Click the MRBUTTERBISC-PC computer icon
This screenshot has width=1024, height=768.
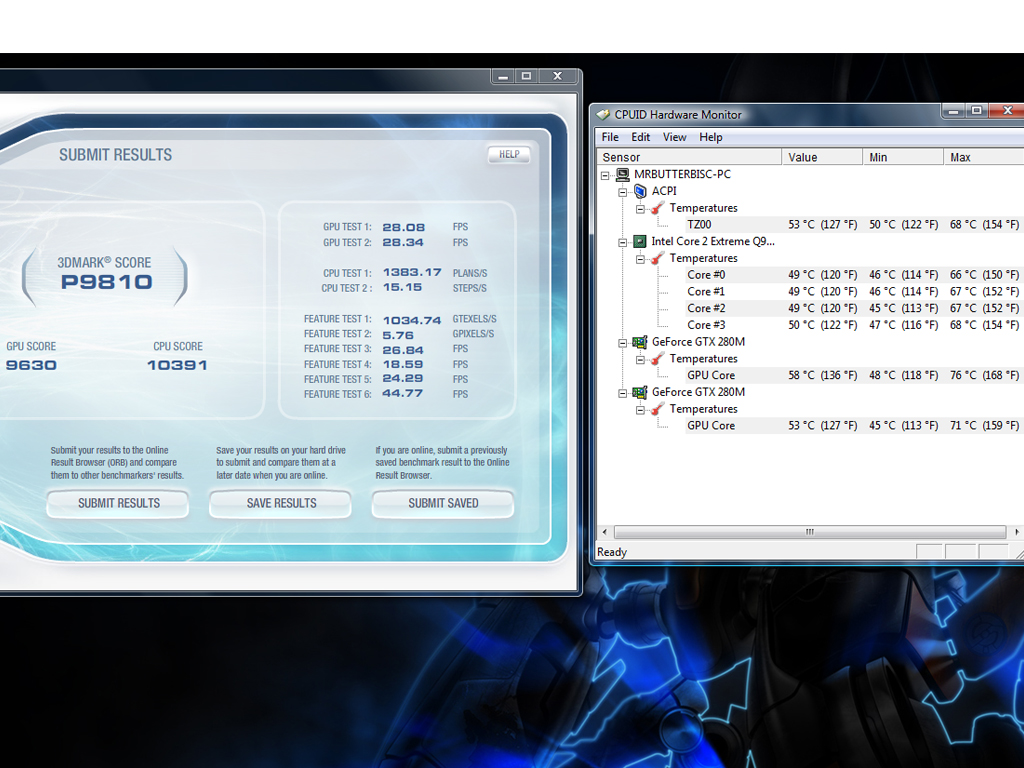[x=623, y=174]
